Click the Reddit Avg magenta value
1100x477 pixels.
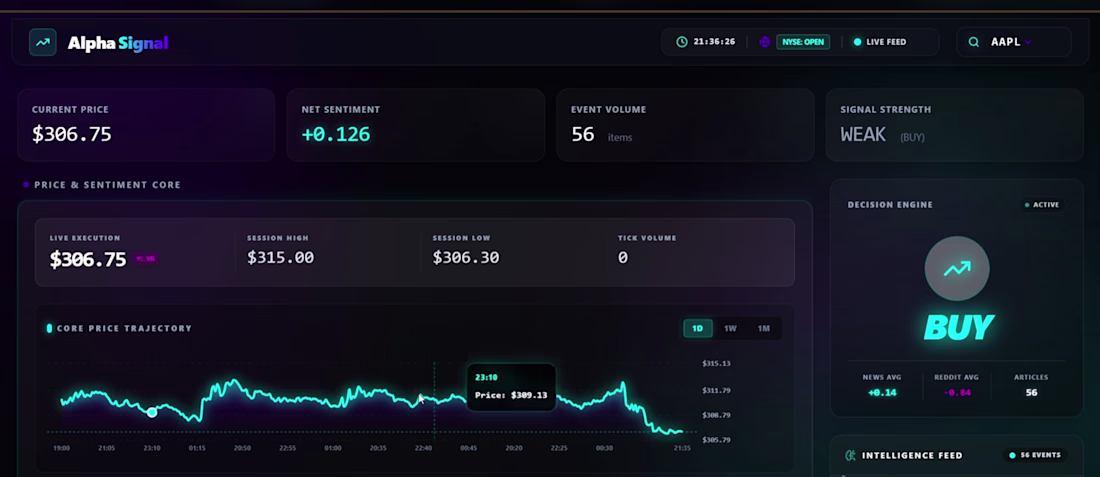coord(957,392)
